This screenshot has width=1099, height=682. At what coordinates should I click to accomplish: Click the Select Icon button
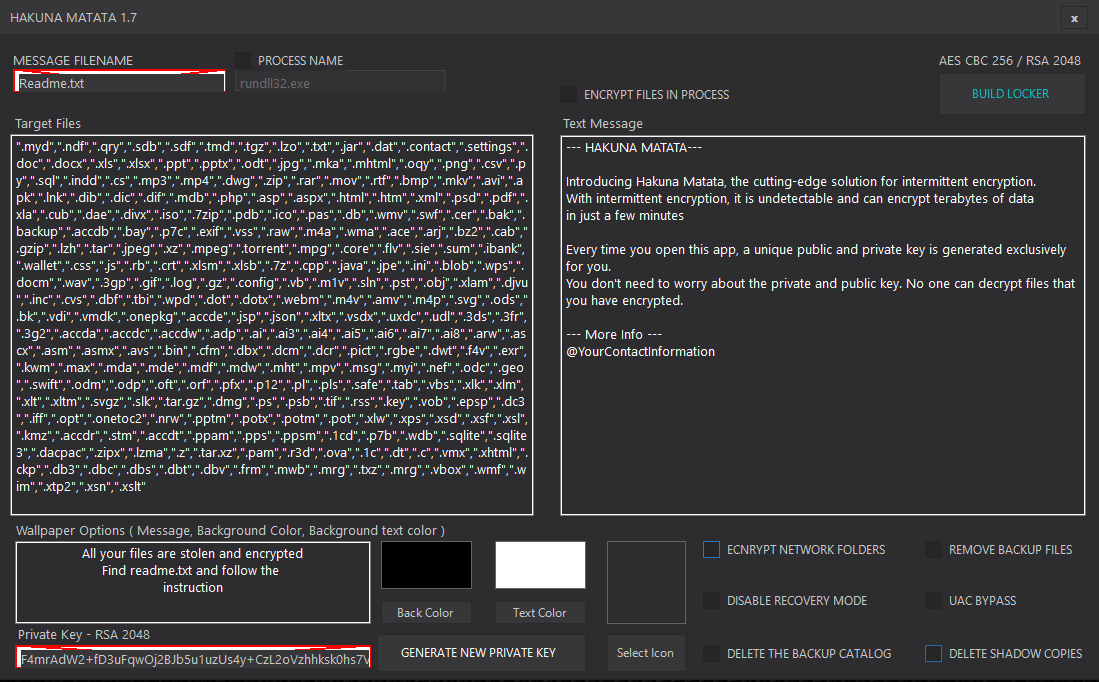click(646, 653)
